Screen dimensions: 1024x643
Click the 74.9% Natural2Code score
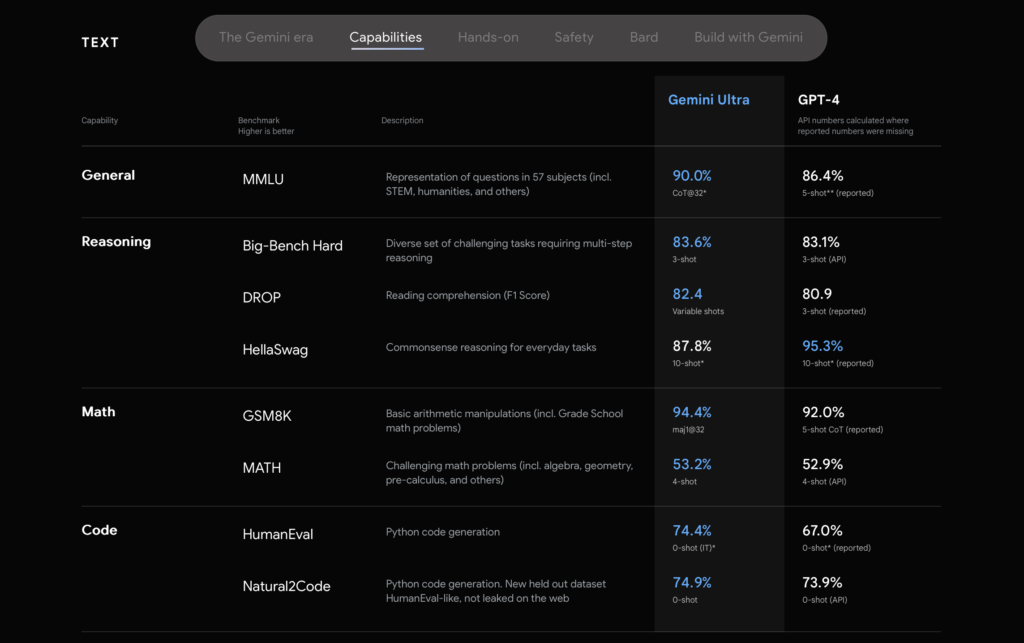[692, 582]
